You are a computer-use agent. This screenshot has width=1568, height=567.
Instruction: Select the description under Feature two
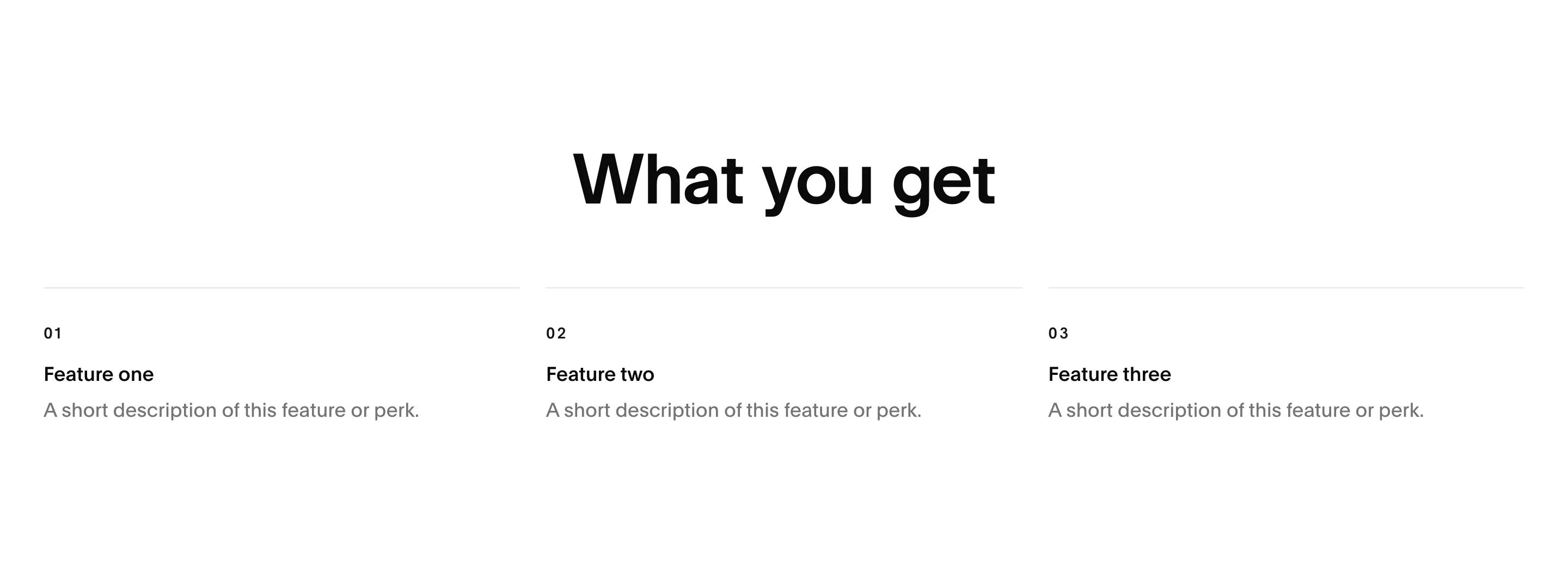click(x=733, y=411)
